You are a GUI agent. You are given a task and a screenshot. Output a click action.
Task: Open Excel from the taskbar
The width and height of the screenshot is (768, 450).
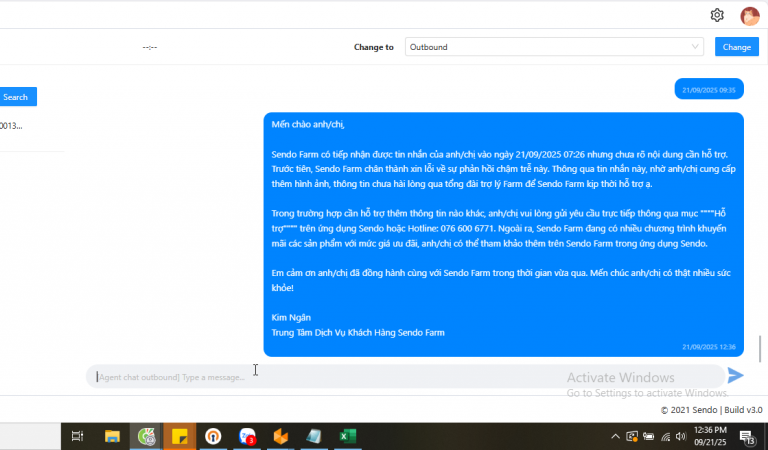(348, 436)
